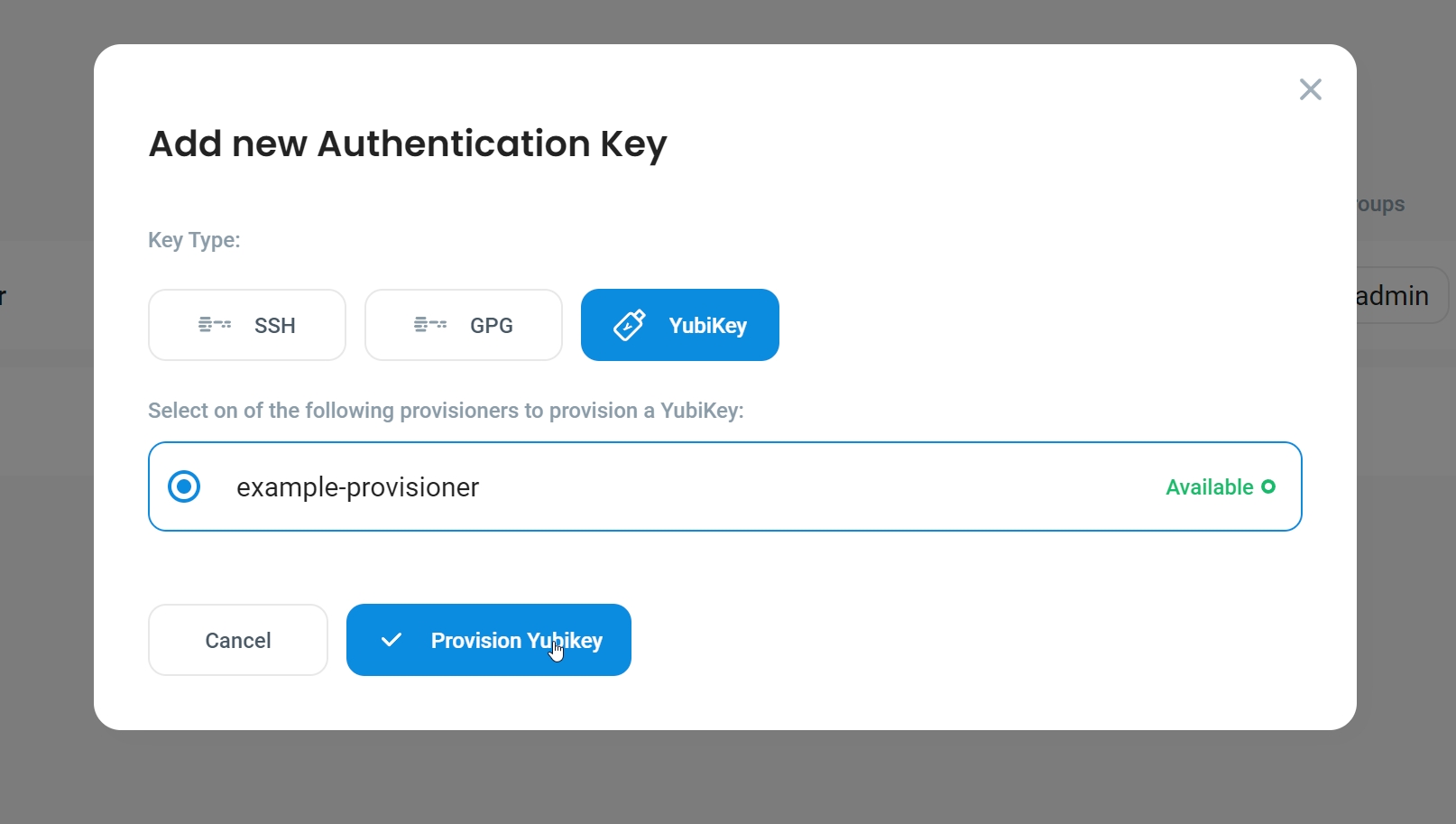This screenshot has width=1456, height=824.
Task: Select the YubiKey label text
Action: click(x=707, y=326)
